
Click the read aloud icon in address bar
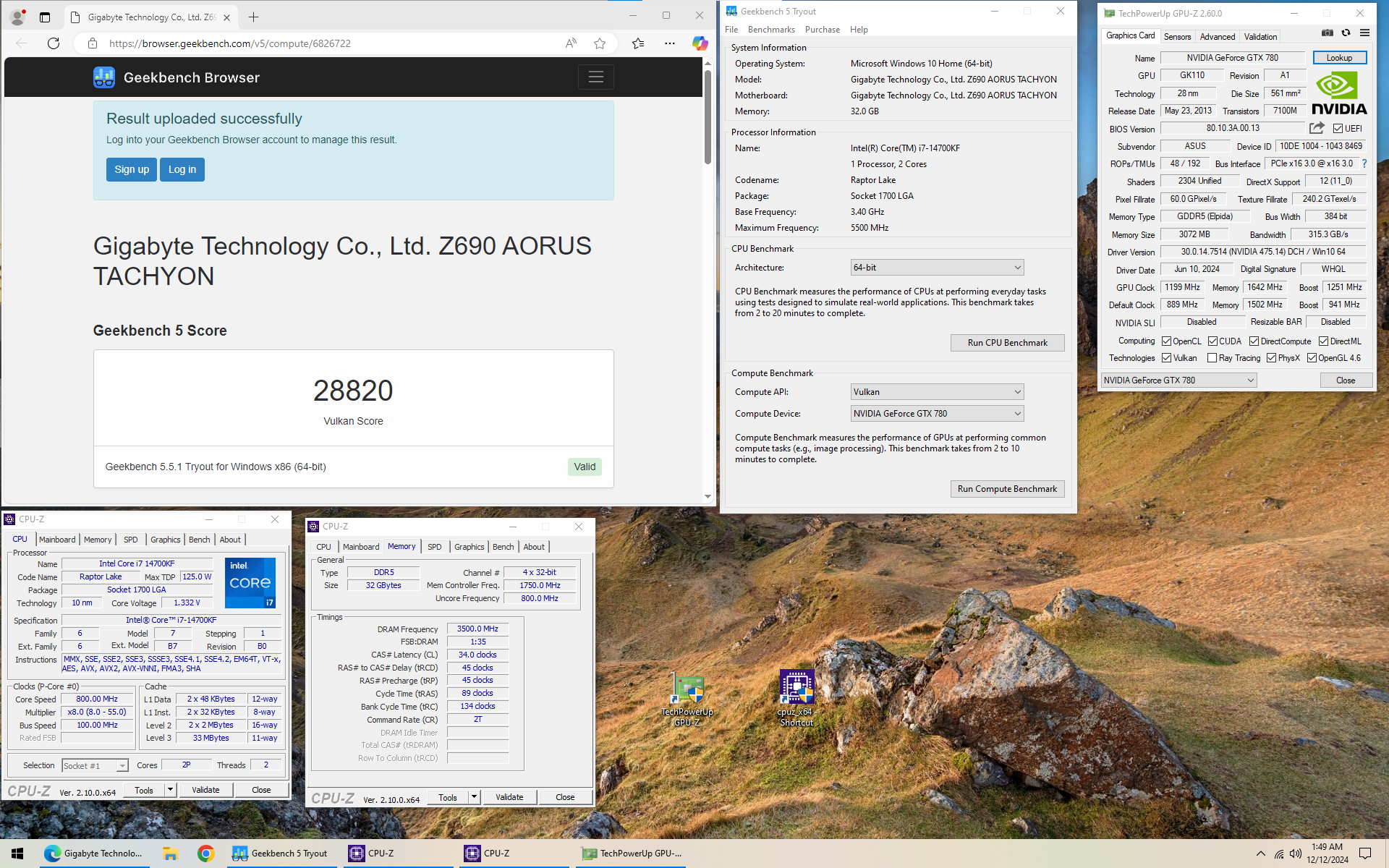(x=571, y=43)
